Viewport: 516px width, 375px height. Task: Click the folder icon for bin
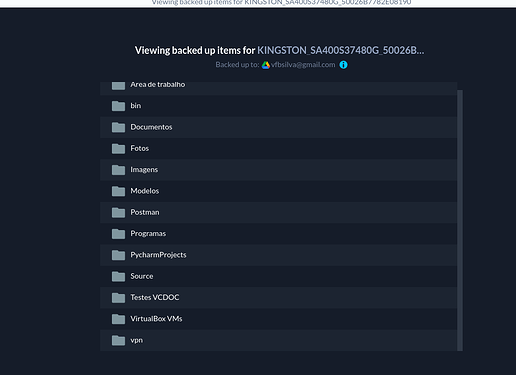tap(118, 106)
